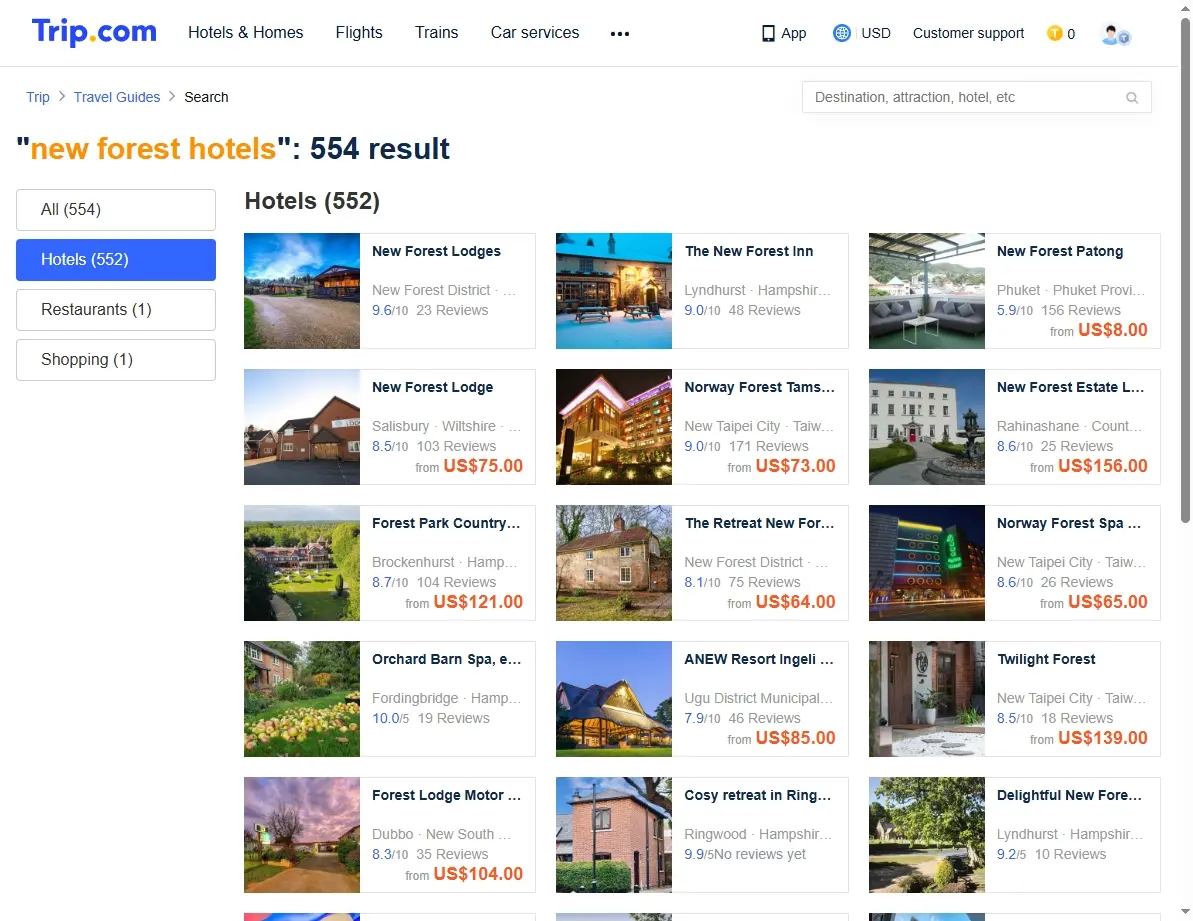This screenshot has height=921, width=1193.
Task: Click New Forest Estate US$156.00 price
Action: click(1102, 466)
